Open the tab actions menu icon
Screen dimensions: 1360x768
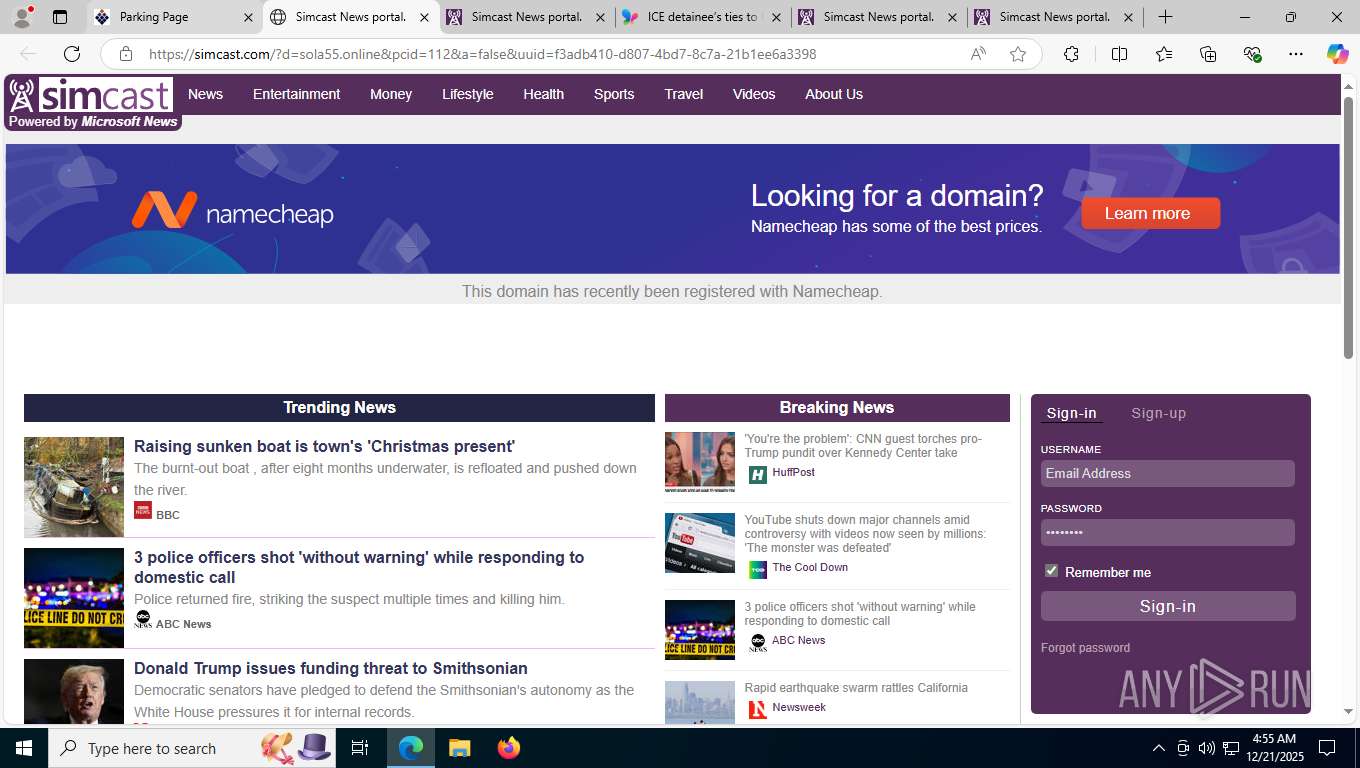point(60,17)
